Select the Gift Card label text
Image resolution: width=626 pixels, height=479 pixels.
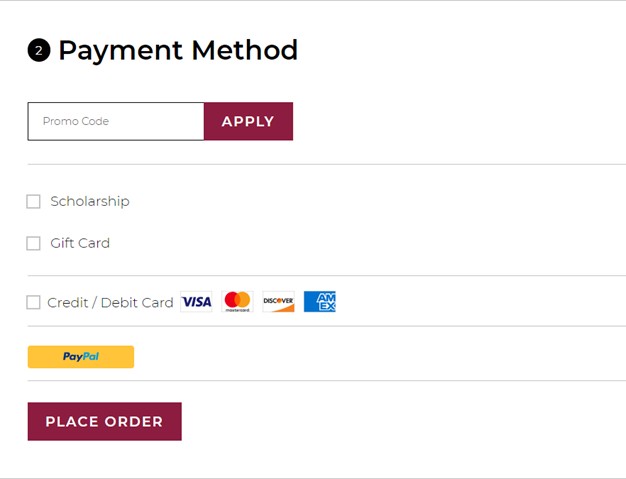[80, 243]
